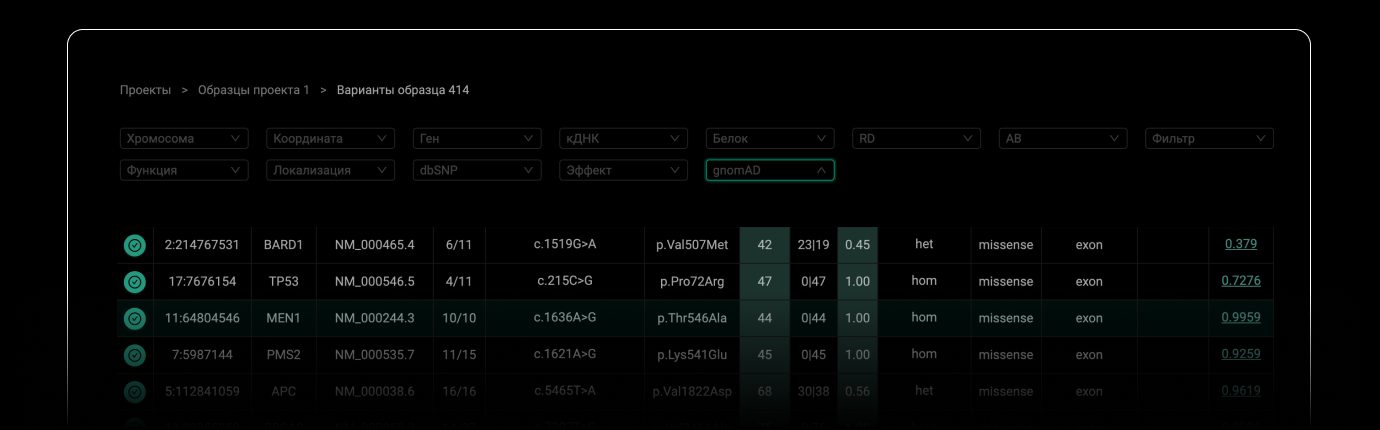1380x430 pixels.
Task: Click transcript NM_000535.7
Action: tap(374, 355)
